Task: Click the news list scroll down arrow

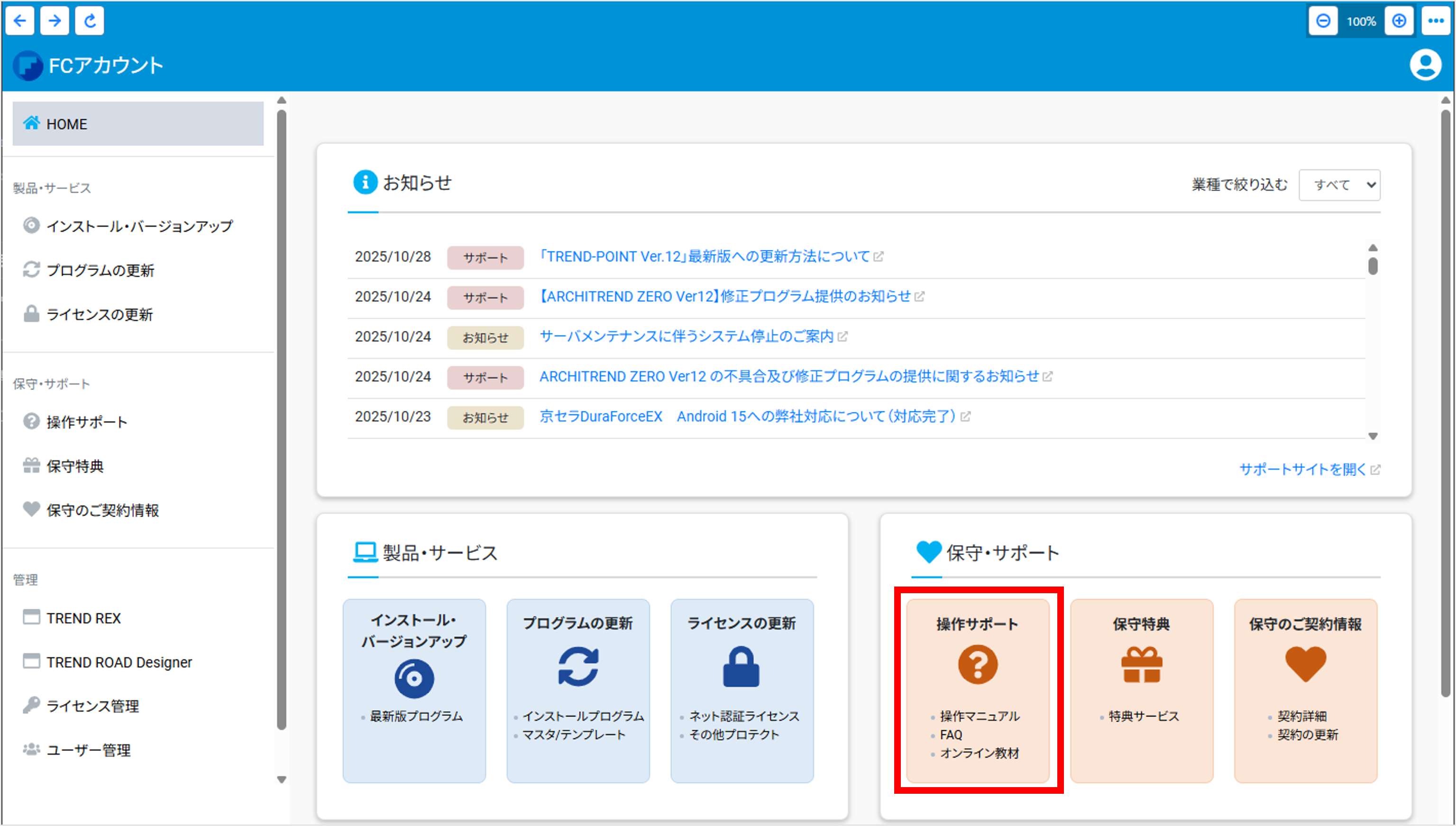Action: pos(1373,436)
